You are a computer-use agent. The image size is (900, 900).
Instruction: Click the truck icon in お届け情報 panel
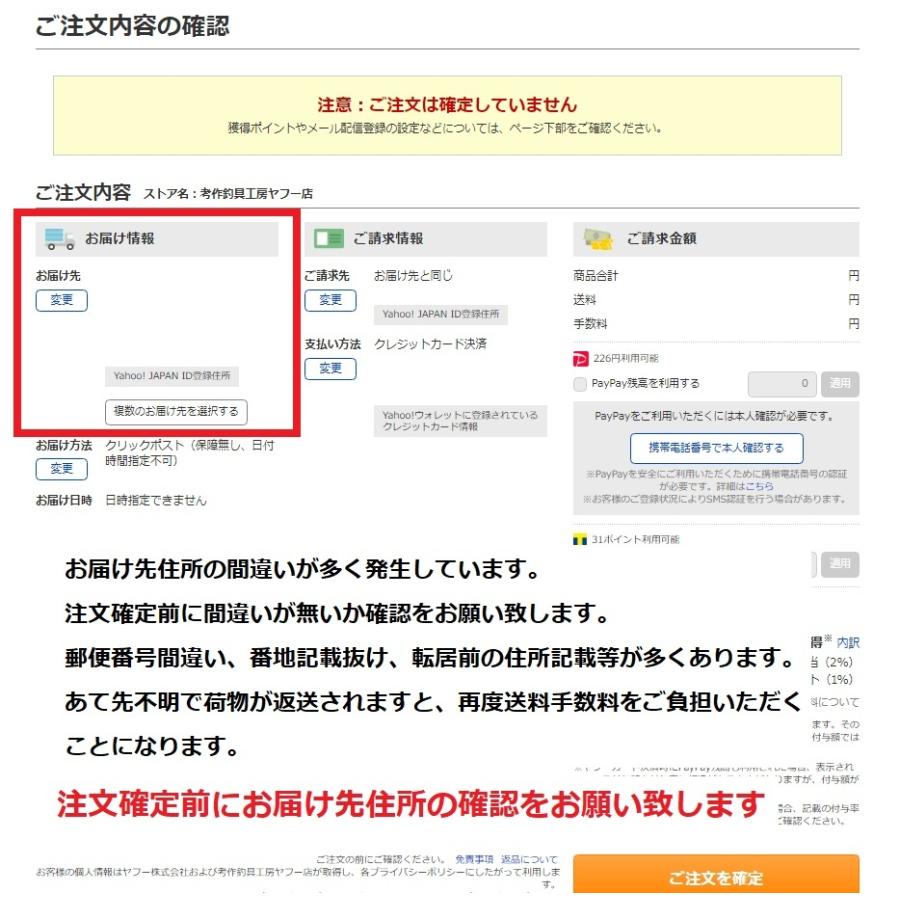pyautogui.click(x=57, y=238)
